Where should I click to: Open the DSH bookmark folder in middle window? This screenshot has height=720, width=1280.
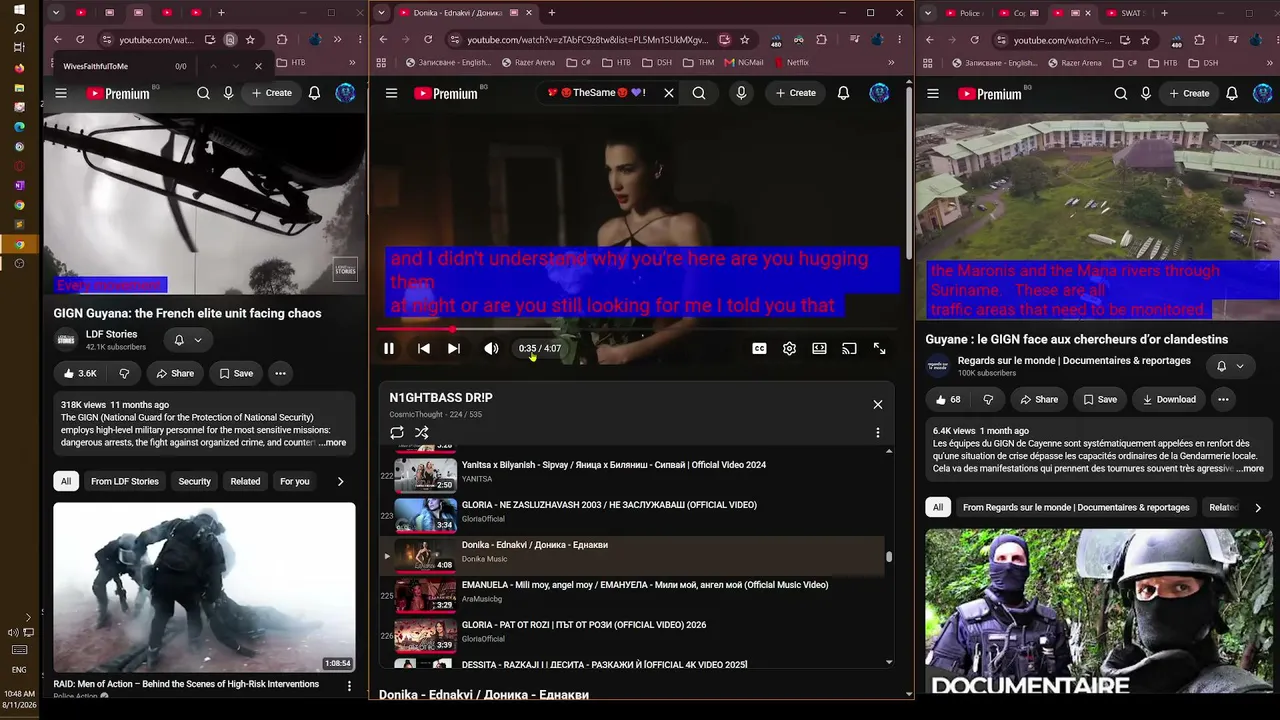pos(657,62)
